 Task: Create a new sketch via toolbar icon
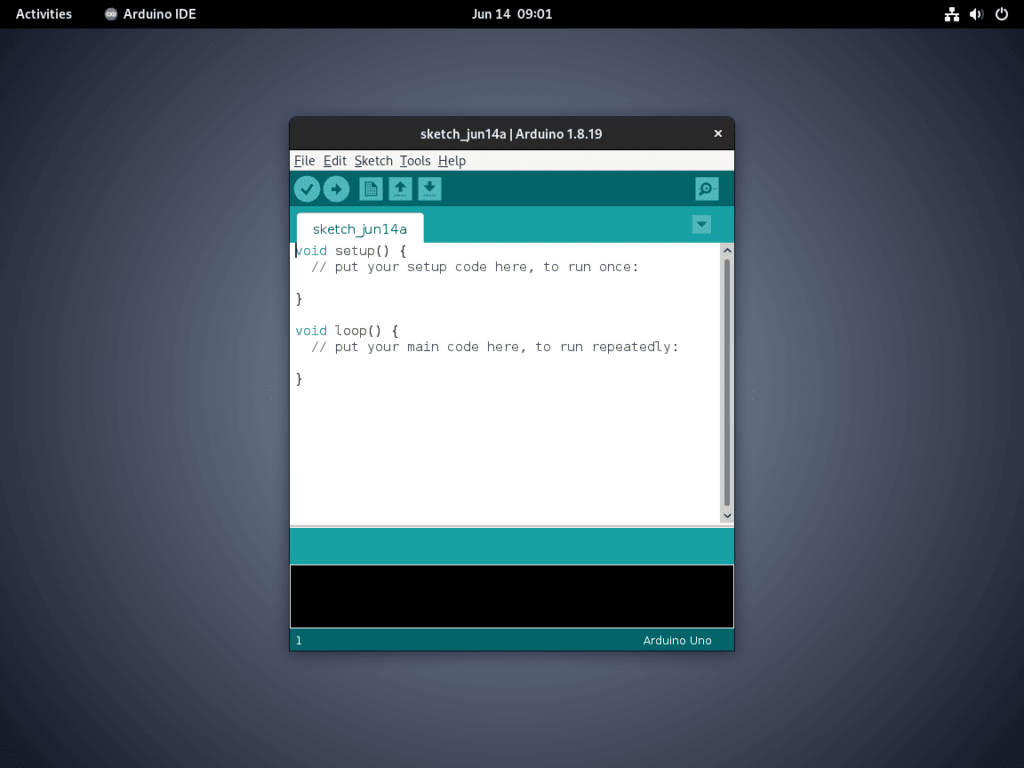(x=370, y=188)
